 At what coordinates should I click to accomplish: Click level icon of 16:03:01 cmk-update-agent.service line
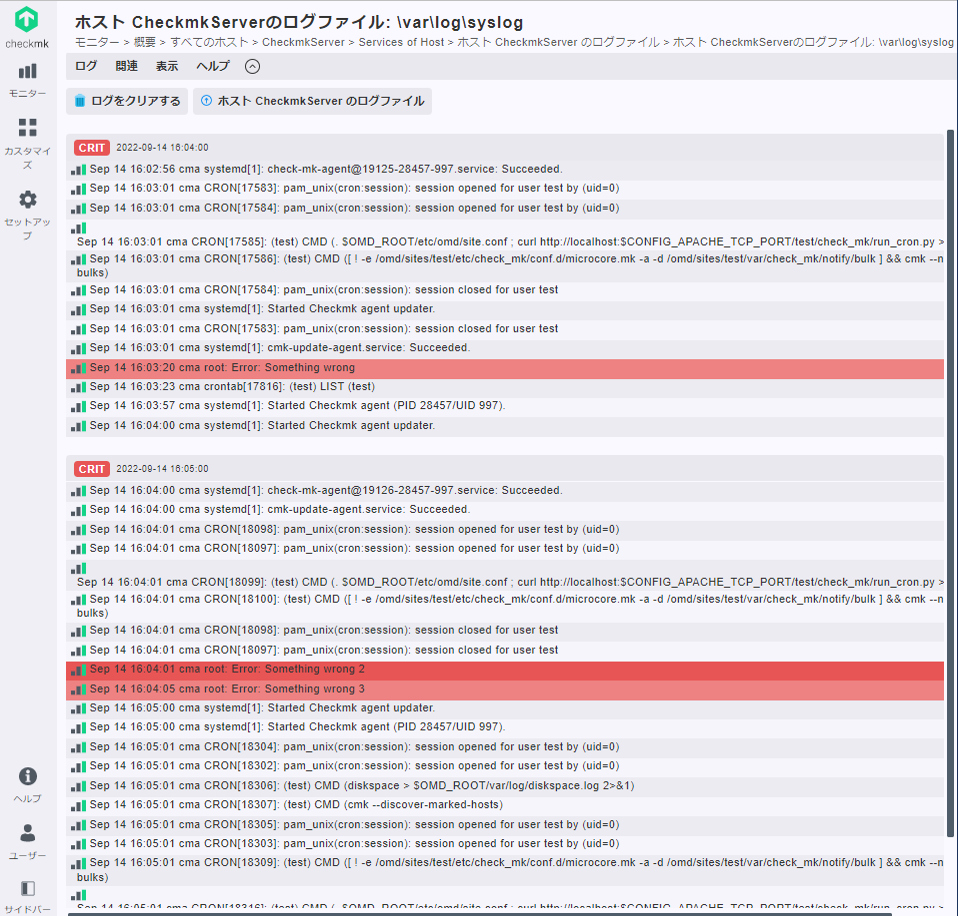[x=78, y=349]
